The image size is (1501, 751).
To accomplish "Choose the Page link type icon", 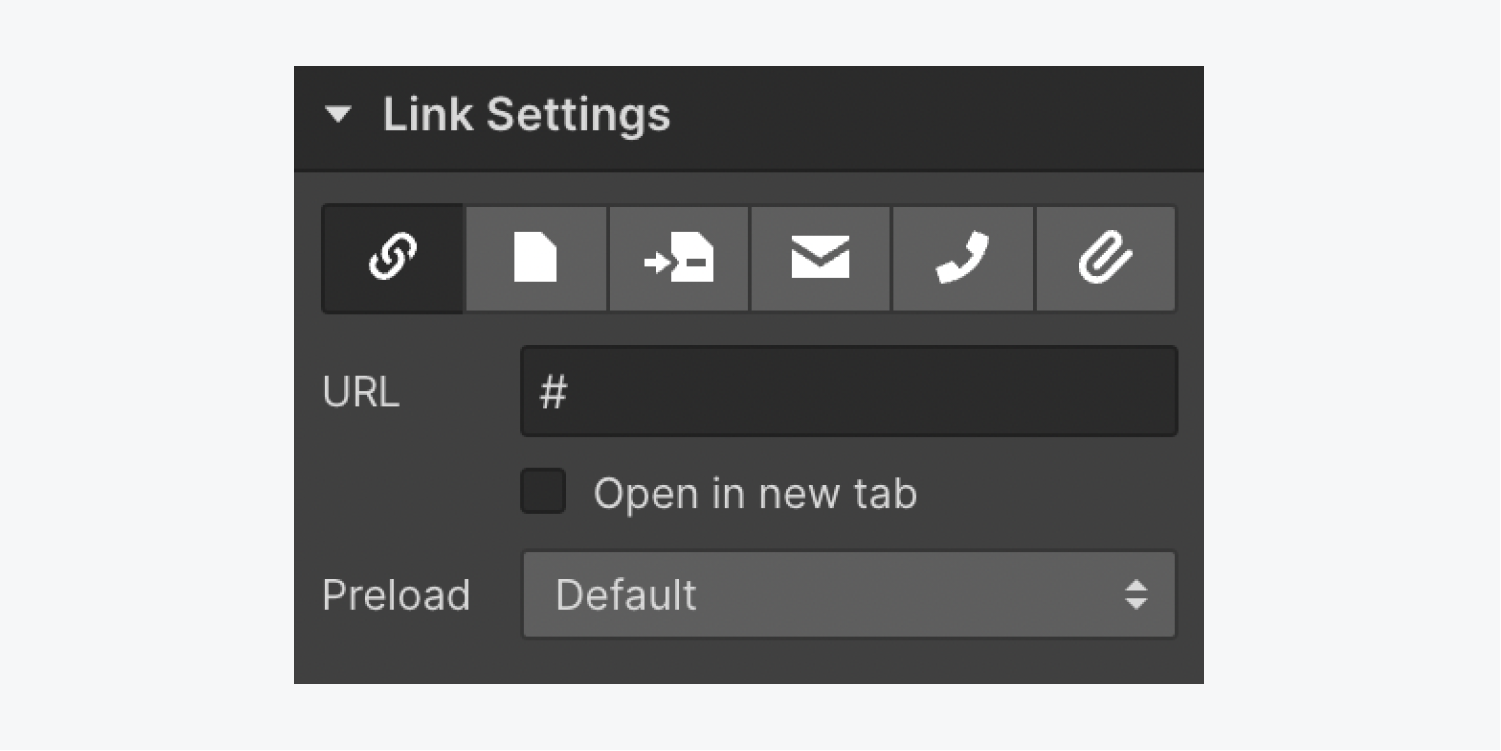I will (536, 259).
